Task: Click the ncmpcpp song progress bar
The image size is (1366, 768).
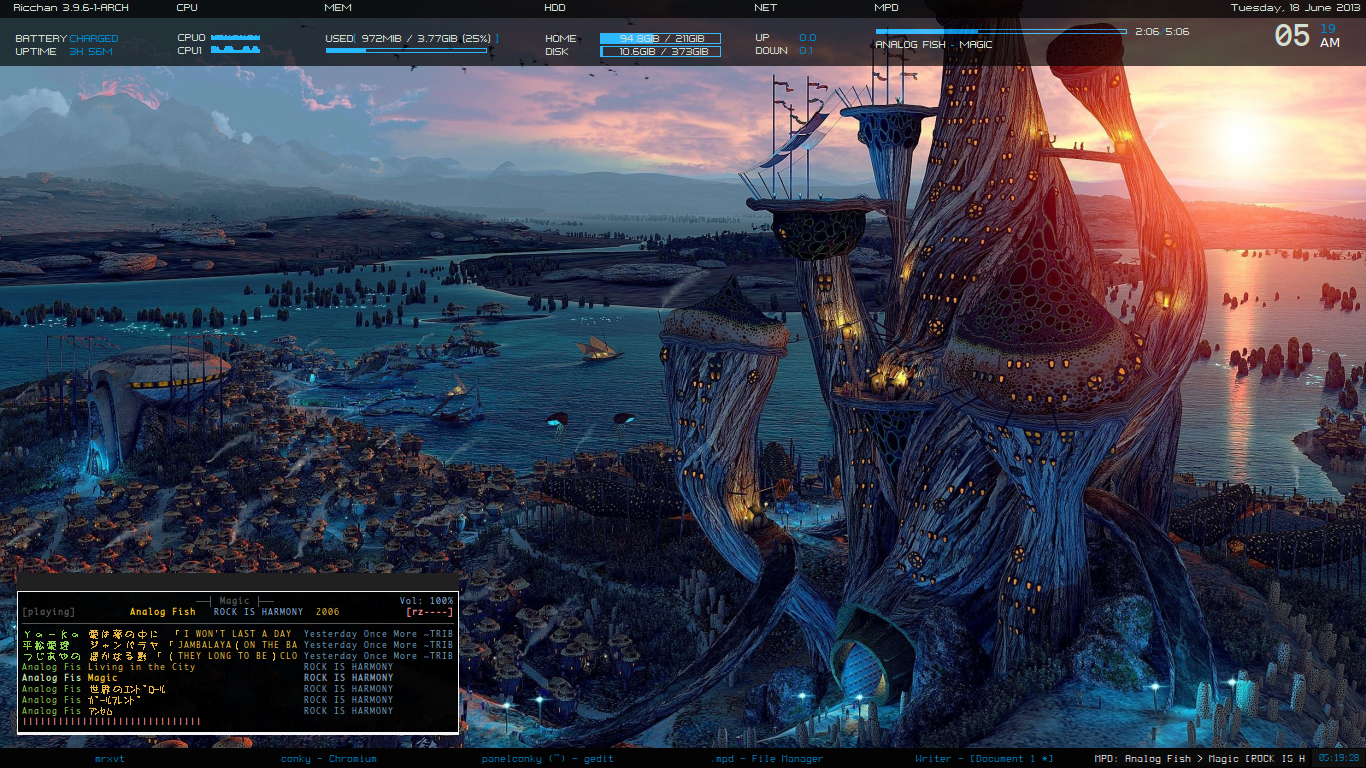Action: click(111, 722)
